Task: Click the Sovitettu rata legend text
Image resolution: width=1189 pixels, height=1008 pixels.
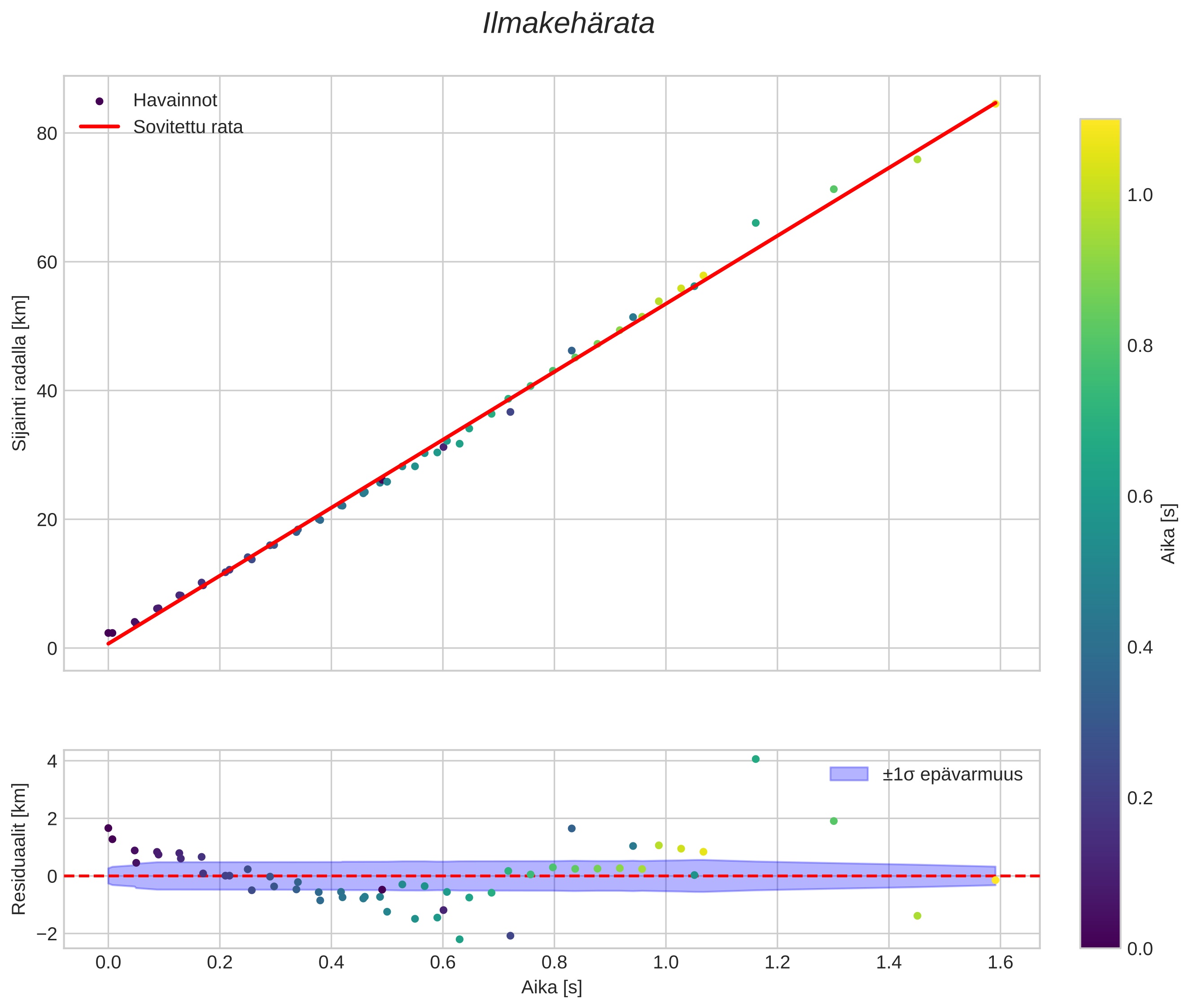Action: (188, 127)
